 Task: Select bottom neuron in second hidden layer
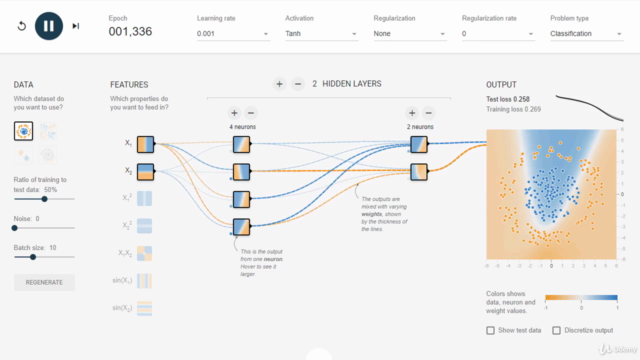[419, 172]
